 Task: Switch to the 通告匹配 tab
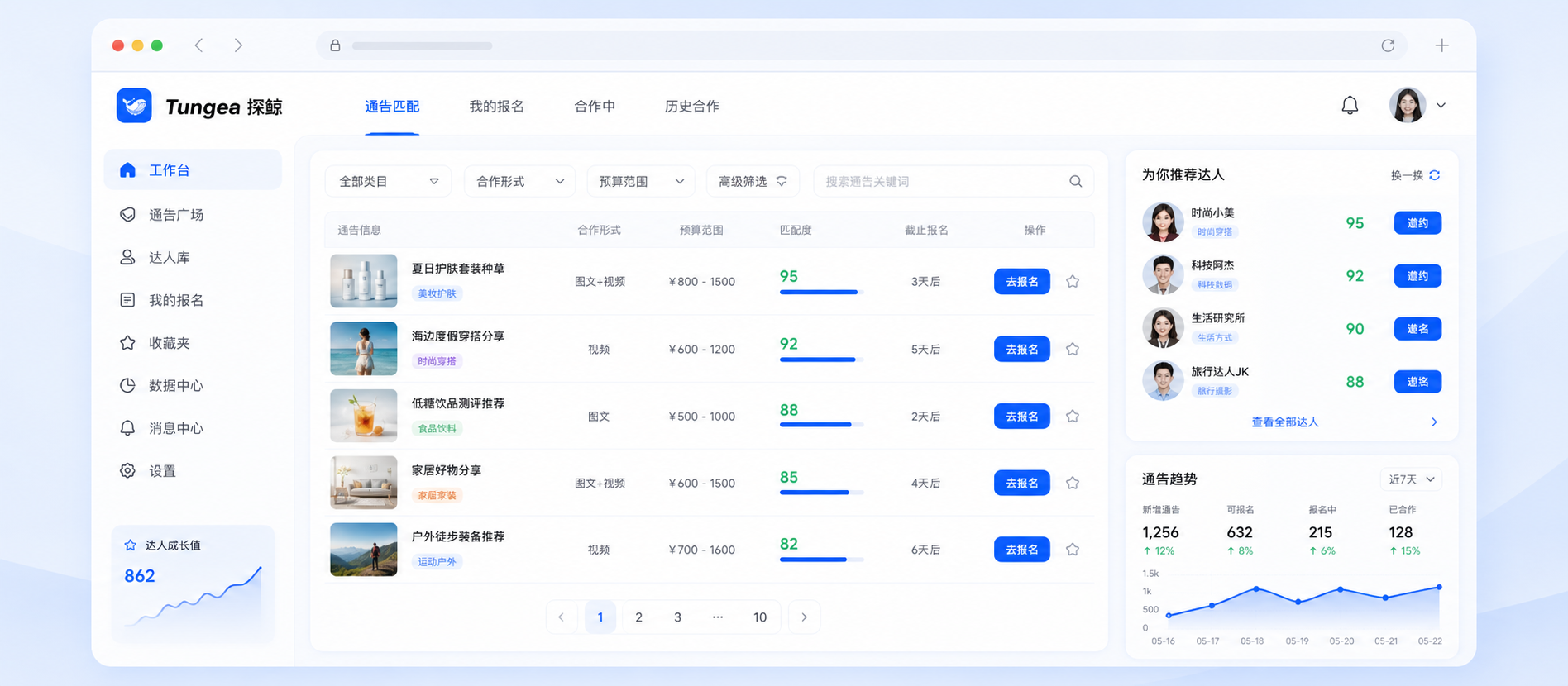pyautogui.click(x=392, y=106)
